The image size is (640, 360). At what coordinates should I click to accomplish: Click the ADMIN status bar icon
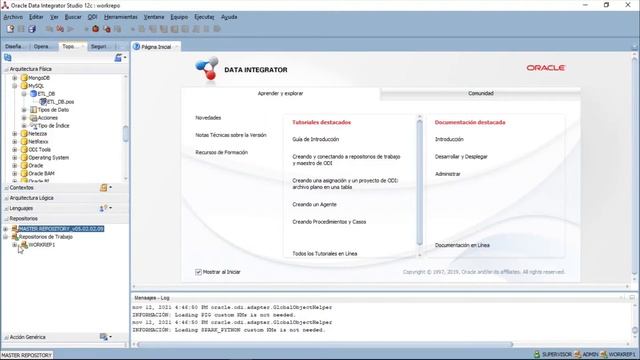point(578,354)
